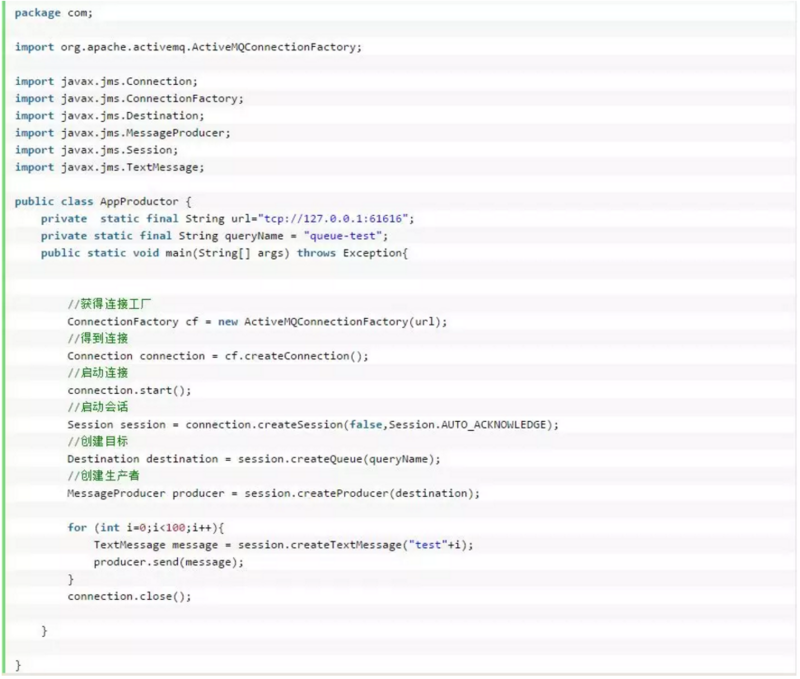The width and height of the screenshot is (800, 679).
Task: Click 'connection.start();' line
Action: pyautogui.click(x=129, y=390)
